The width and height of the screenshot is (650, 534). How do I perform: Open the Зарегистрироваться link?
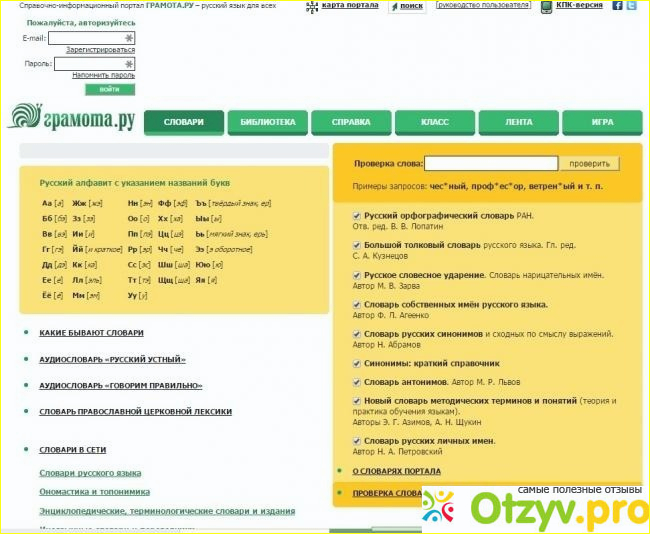(x=100, y=50)
